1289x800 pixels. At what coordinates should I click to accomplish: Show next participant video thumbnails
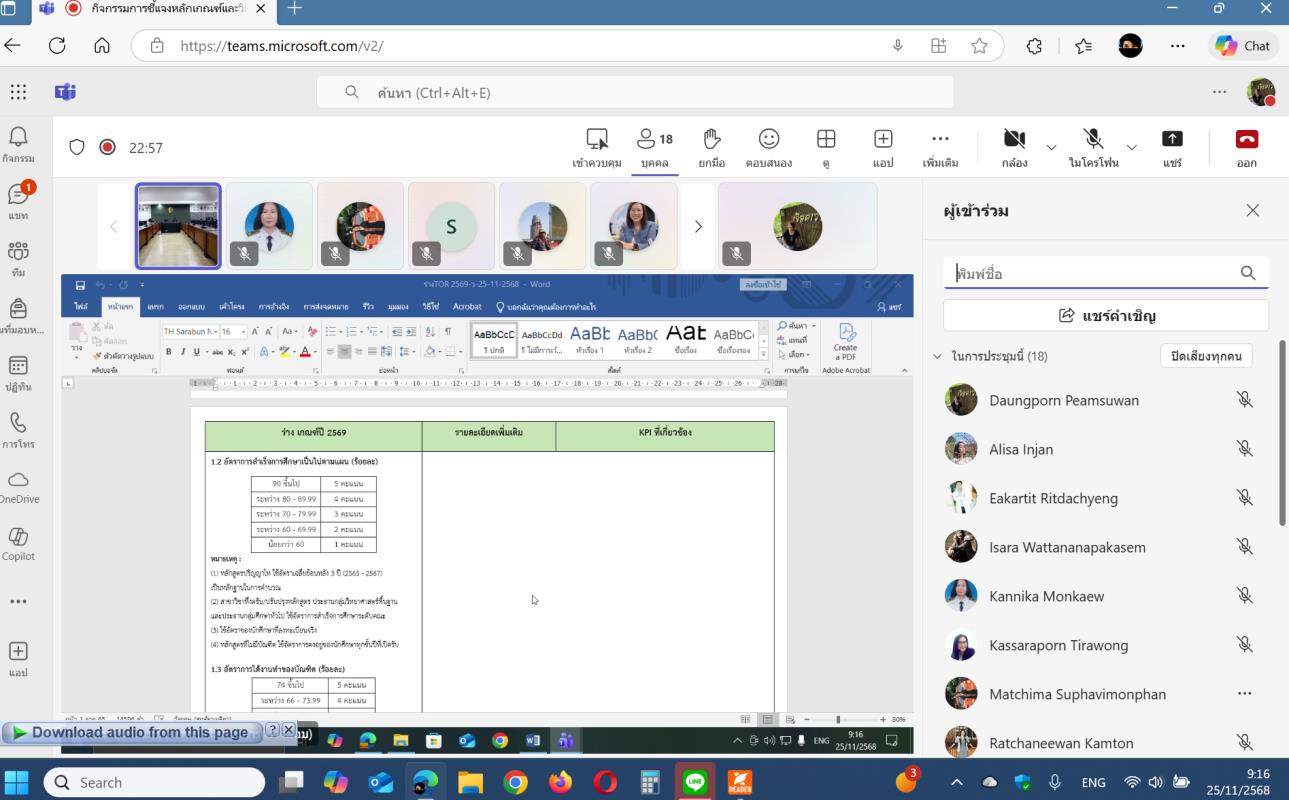(698, 227)
